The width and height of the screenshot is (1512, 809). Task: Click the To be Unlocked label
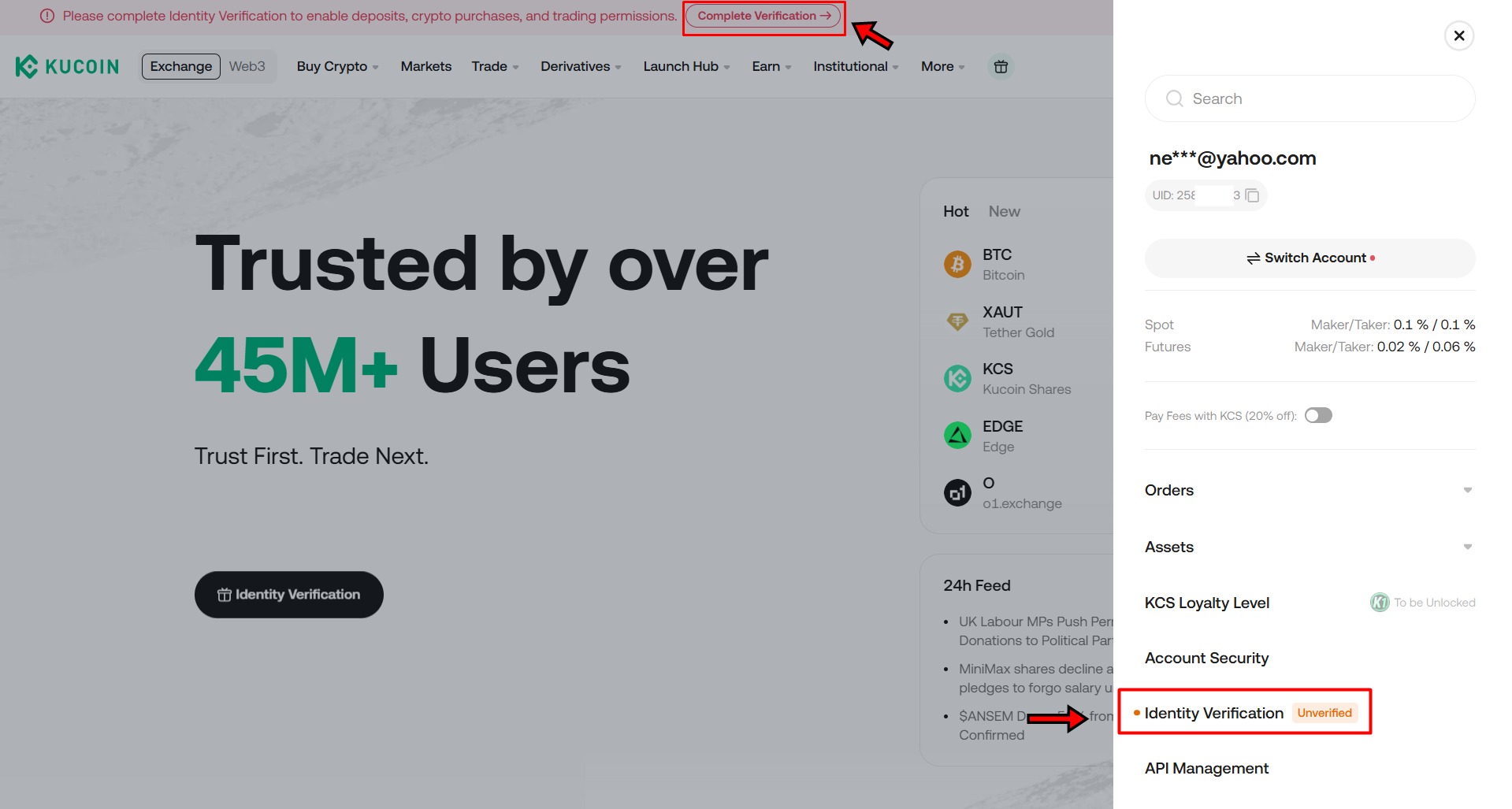(x=1435, y=603)
